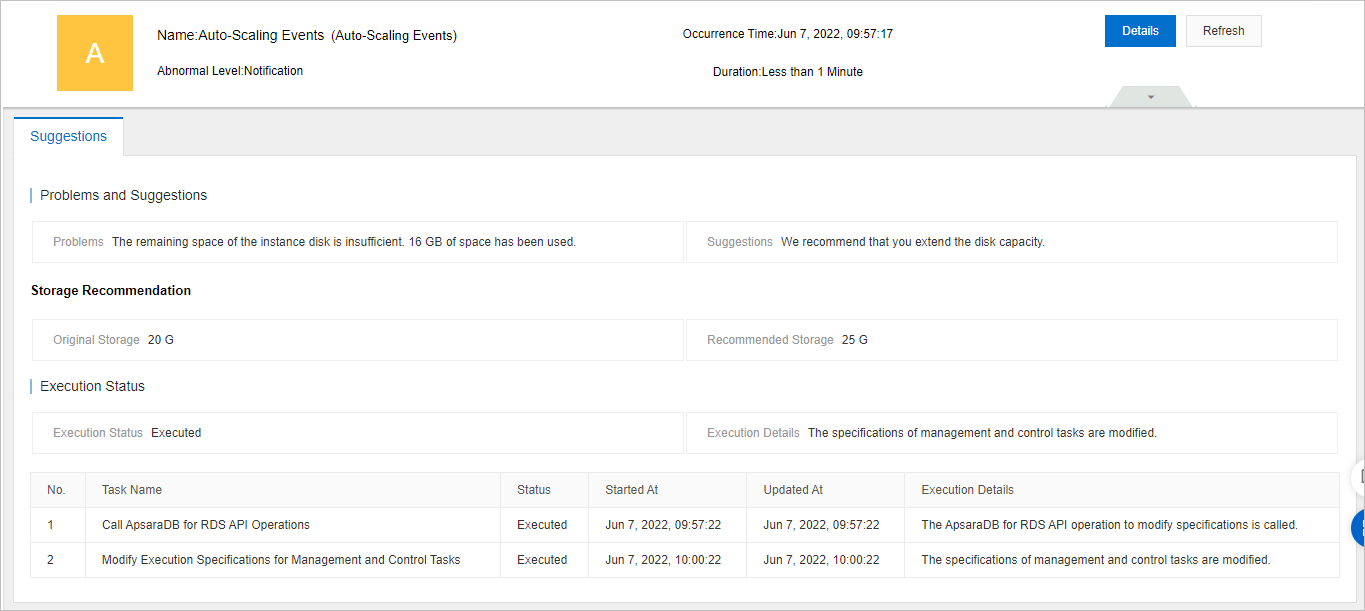Click the Refresh button
This screenshot has width=1365, height=611.
click(1223, 31)
